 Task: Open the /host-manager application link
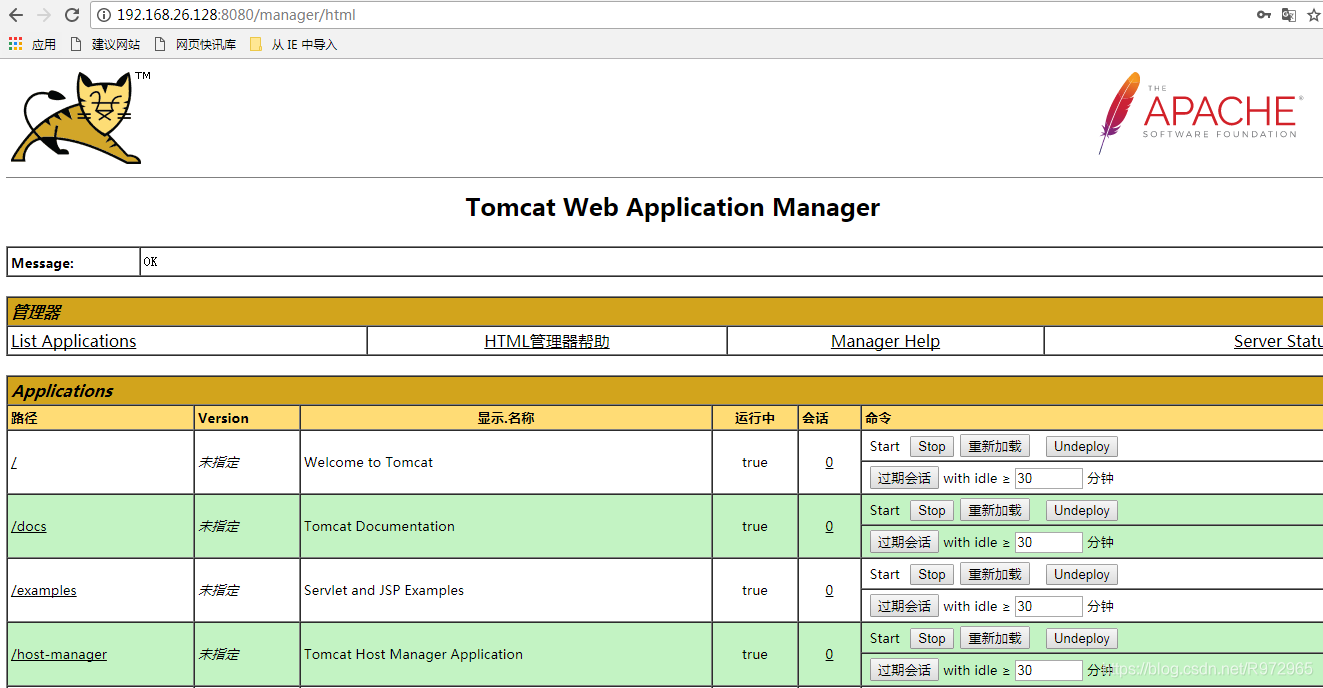coord(59,654)
